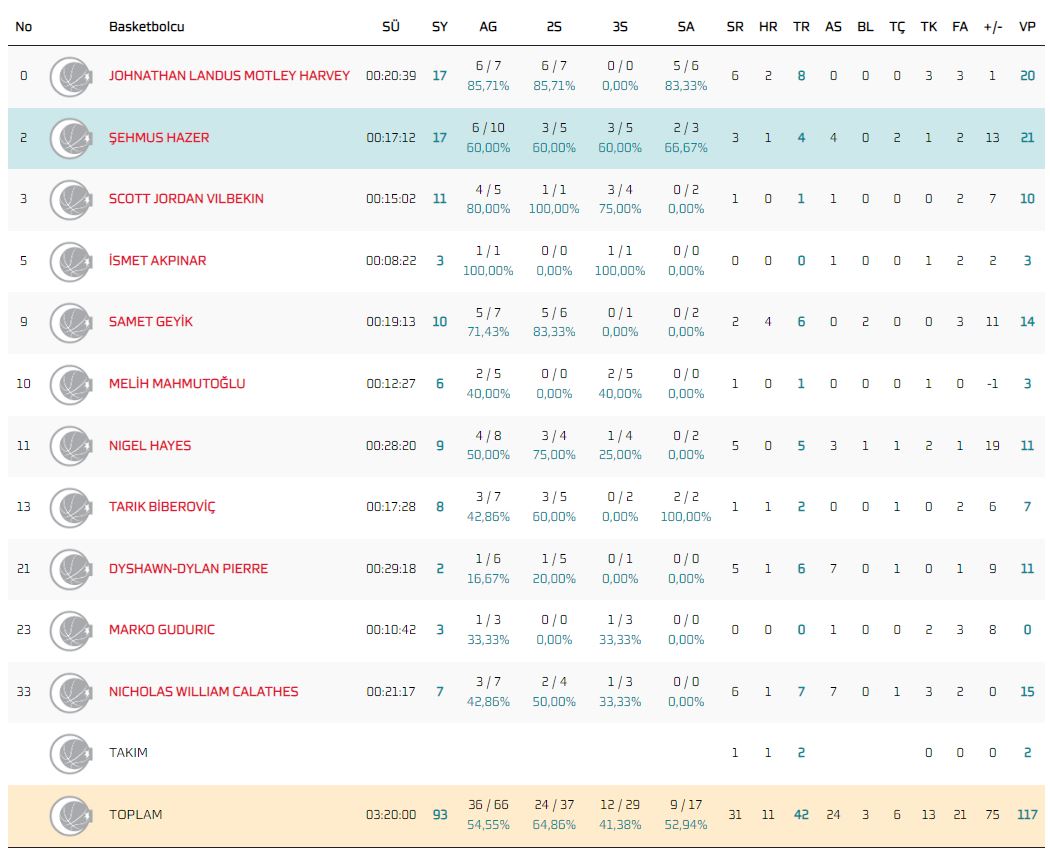Select the 3S three-pointers column header

click(620, 27)
